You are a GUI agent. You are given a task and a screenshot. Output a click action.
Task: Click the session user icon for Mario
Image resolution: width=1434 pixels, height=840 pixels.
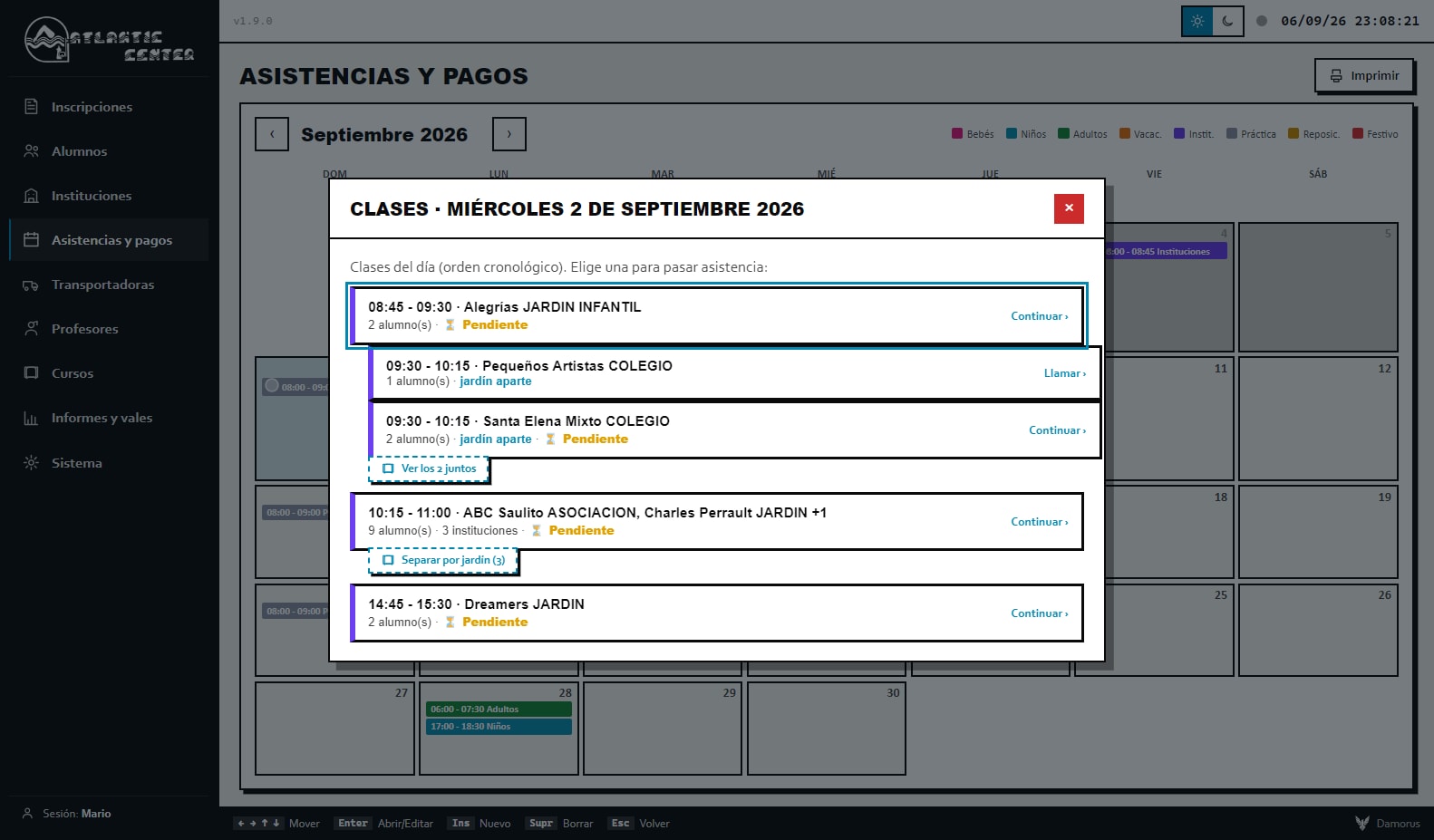pos(27,814)
